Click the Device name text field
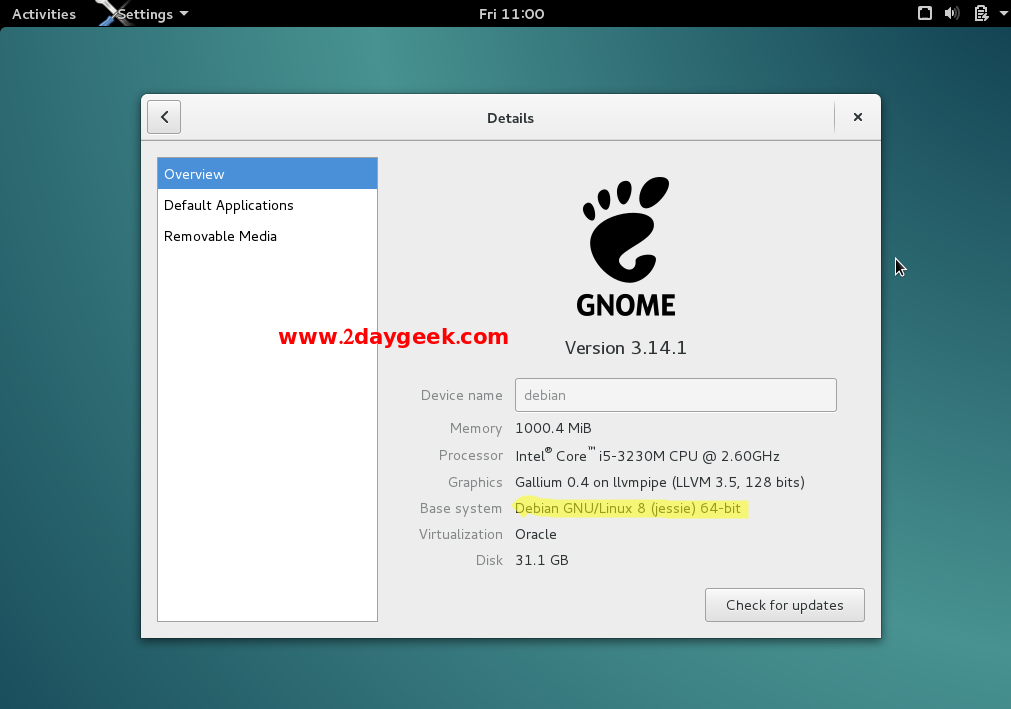Viewport: 1011px width, 709px height. point(675,395)
